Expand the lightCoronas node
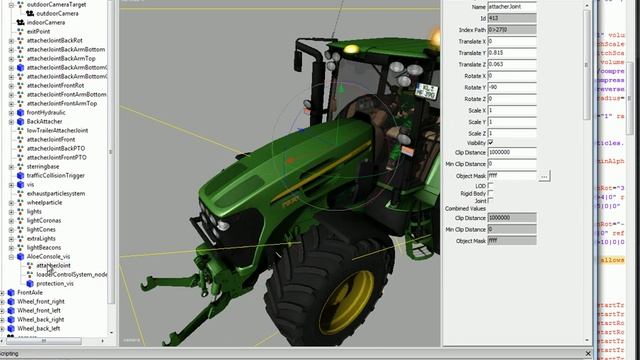 coord(11,221)
